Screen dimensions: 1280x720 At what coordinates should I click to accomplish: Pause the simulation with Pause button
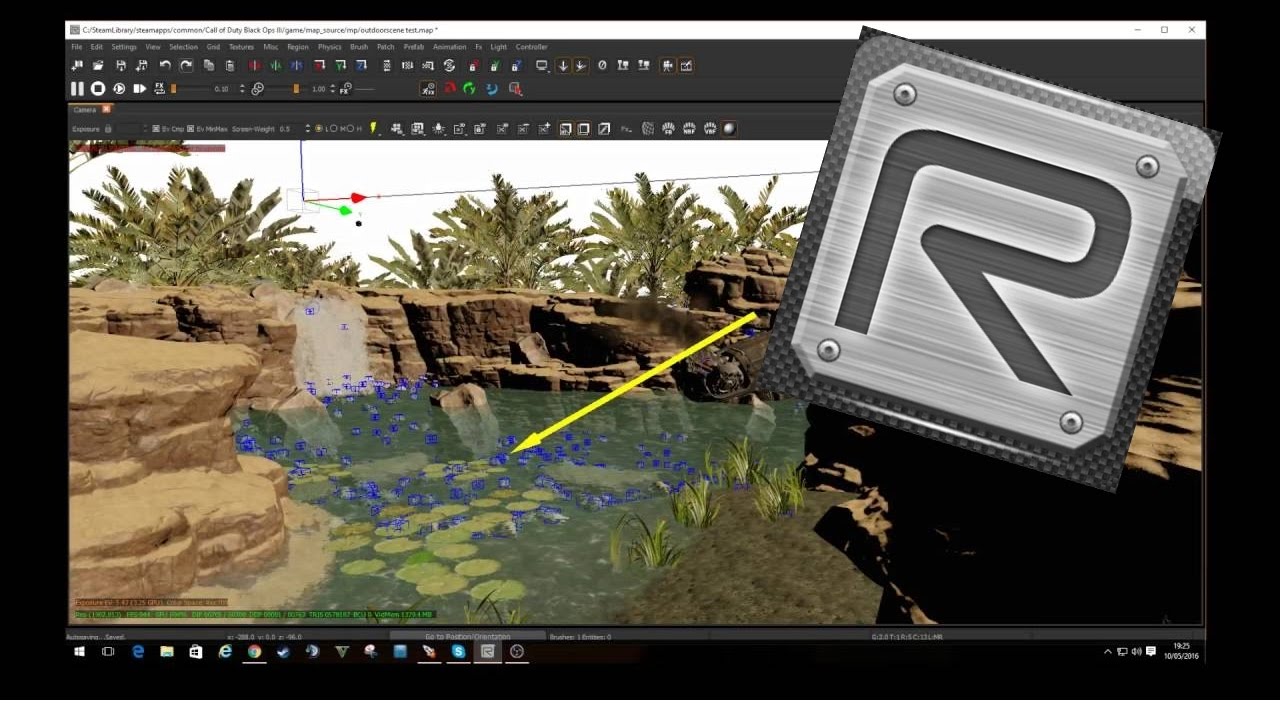(77, 89)
